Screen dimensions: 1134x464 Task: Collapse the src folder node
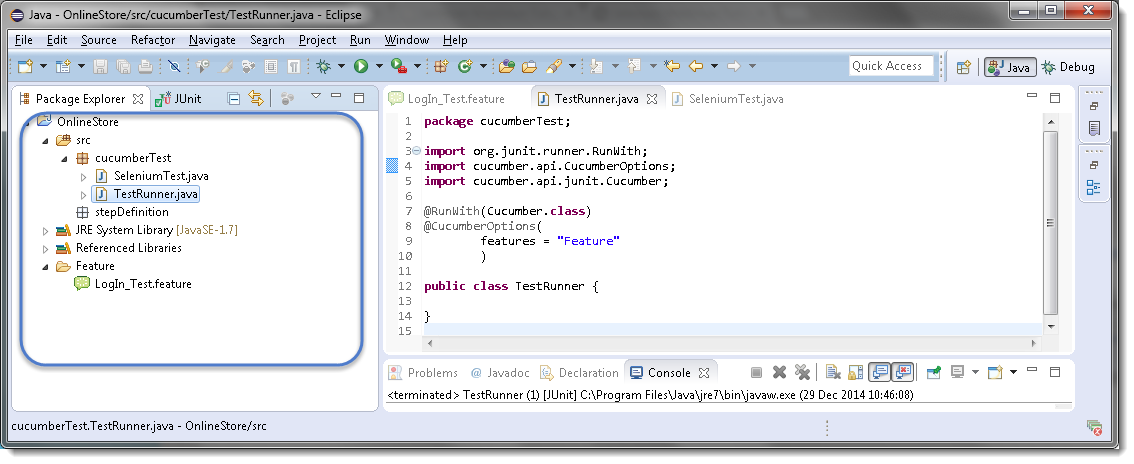(46, 140)
